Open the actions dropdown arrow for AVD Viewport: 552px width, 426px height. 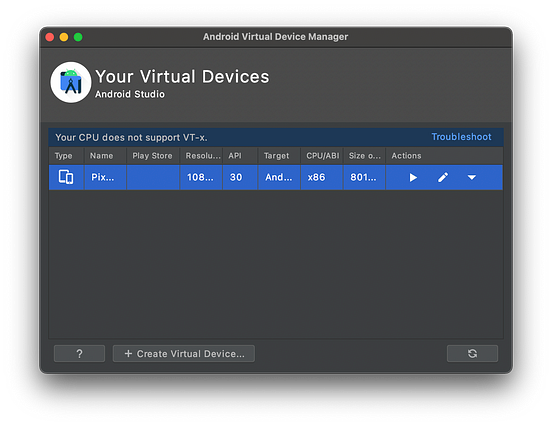(x=472, y=177)
